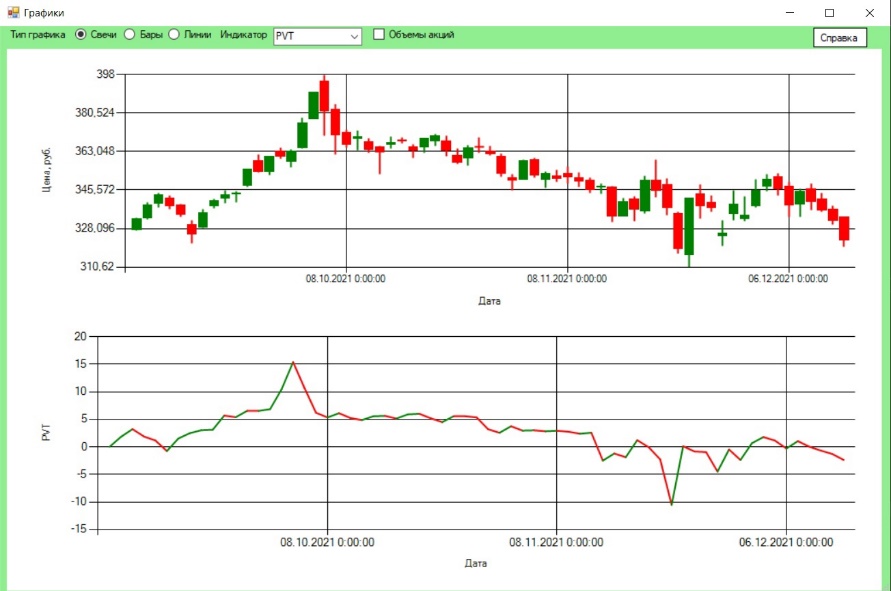Click the Справка button
Viewport: 891px width, 591px height.
pos(839,38)
